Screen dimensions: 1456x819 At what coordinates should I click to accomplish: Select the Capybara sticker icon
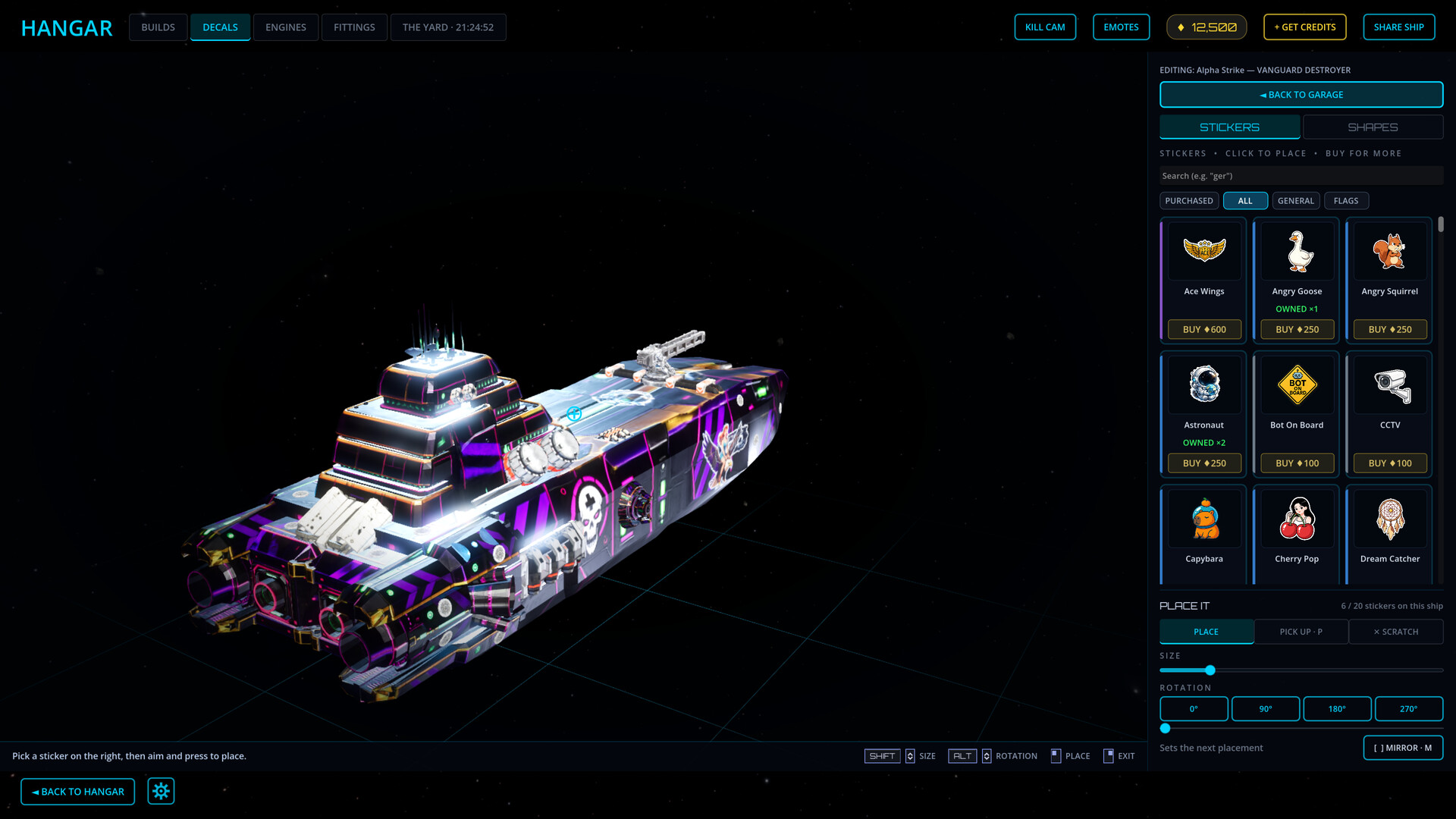1204,519
